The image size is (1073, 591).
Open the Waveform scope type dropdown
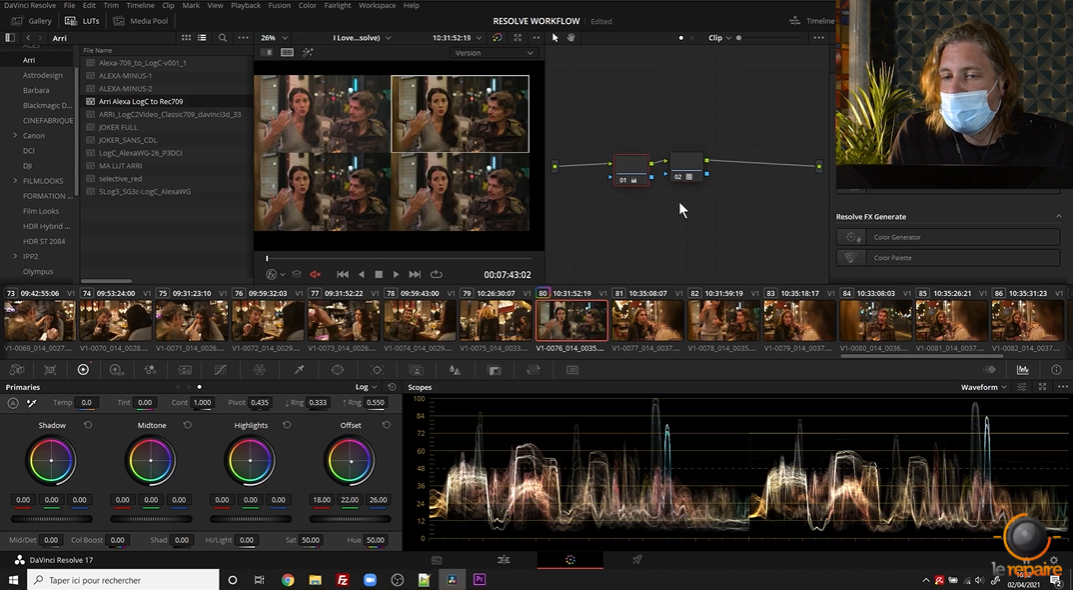click(x=984, y=387)
